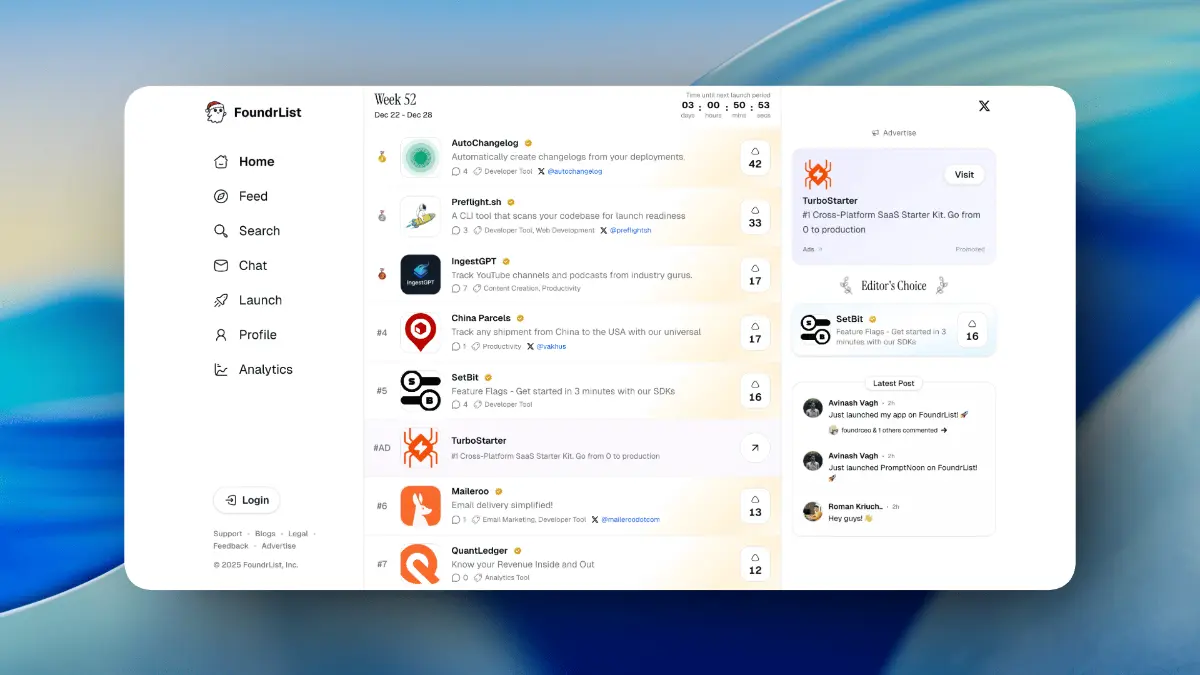Upvote Mailero's launch entry
1200x675 pixels.
tap(755, 506)
